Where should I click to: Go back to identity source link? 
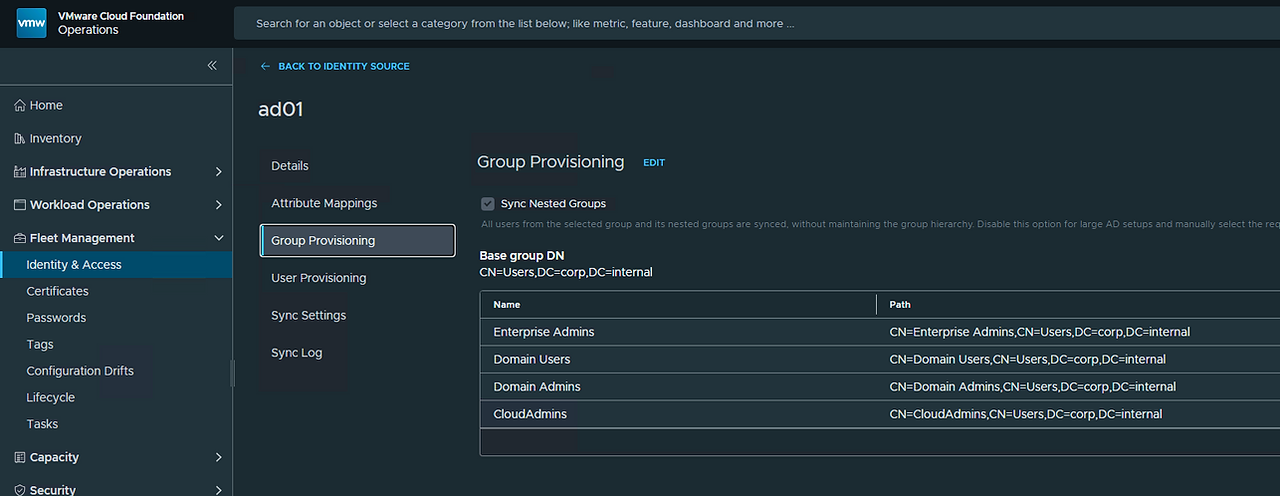point(335,66)
